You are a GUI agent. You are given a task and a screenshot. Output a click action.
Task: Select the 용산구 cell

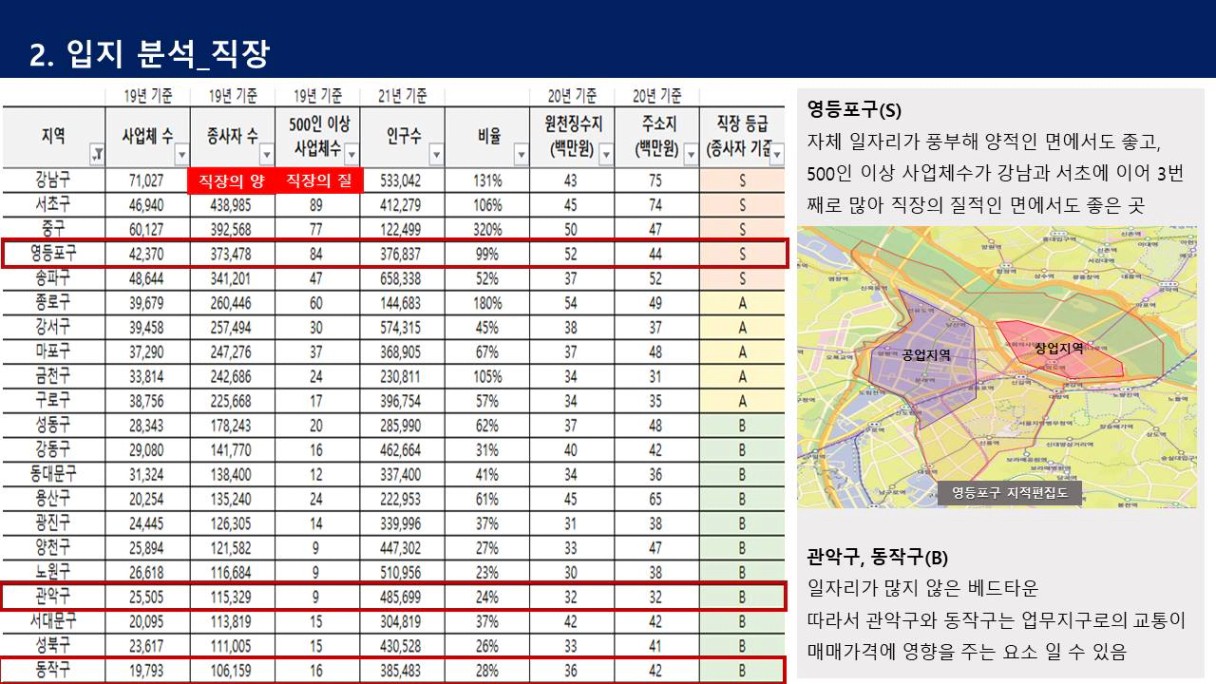(52, 498)
